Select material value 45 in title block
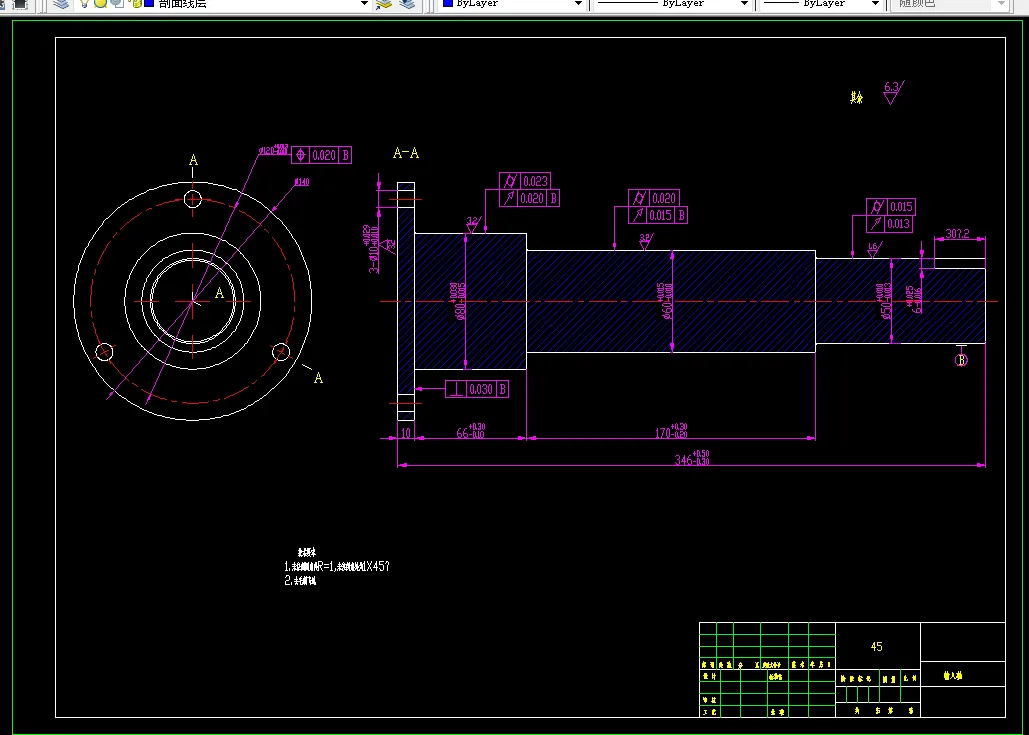The height and width of the screenshot is (735, 1029). [876, 646]
